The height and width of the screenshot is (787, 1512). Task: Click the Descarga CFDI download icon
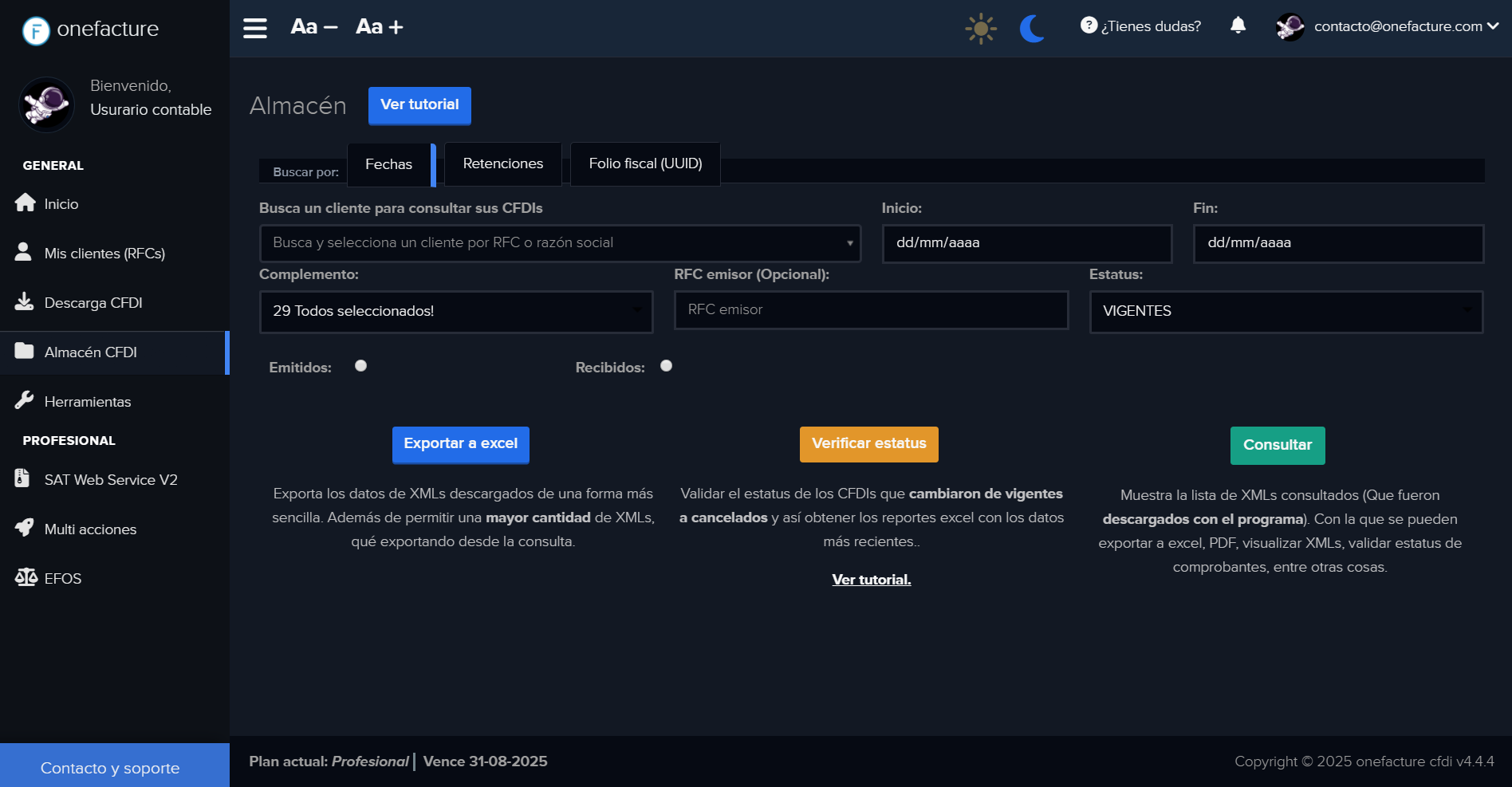point(25,301)
